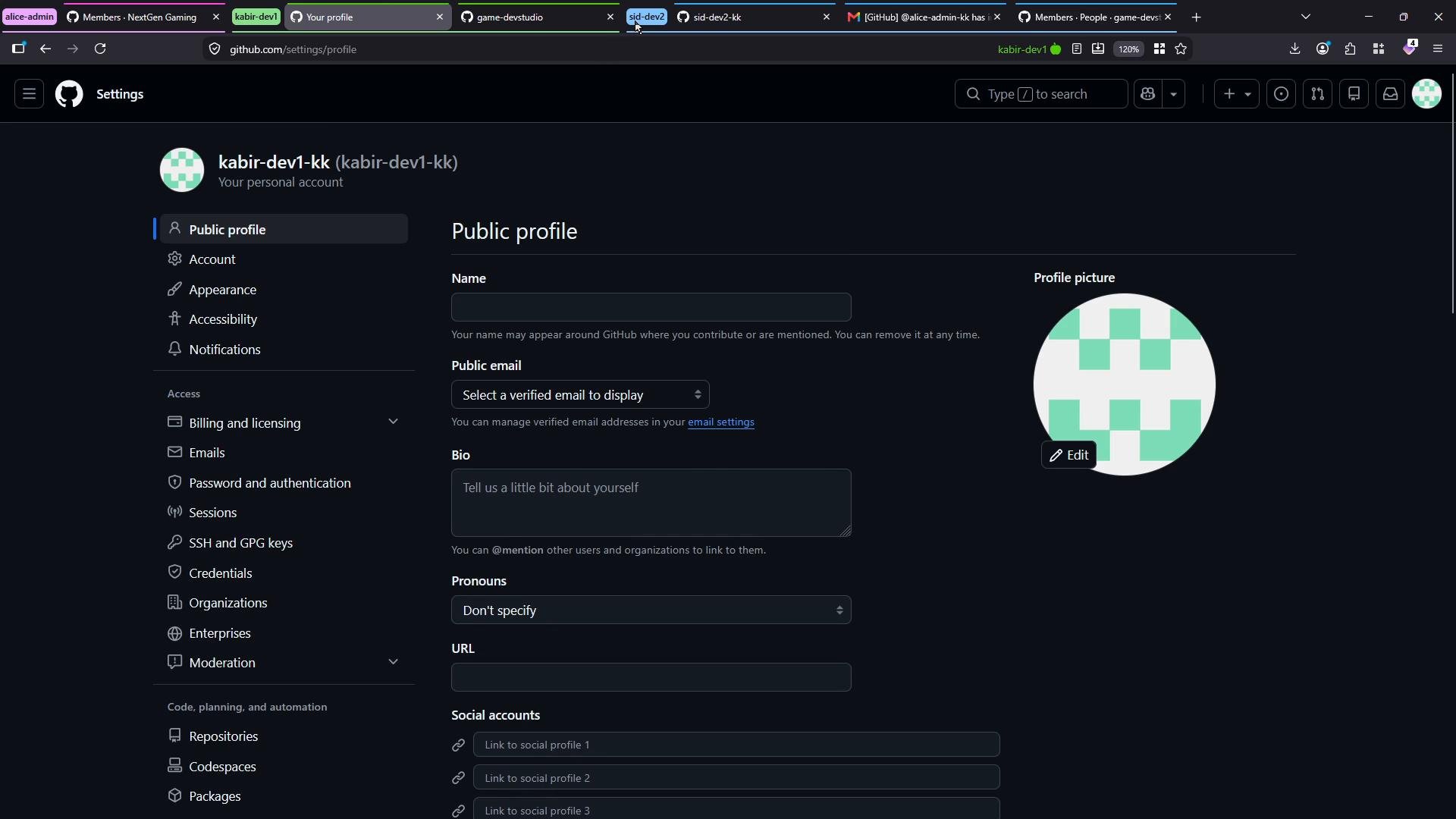Follow the email settings link
The height and width of the screenshot is (819, 1456).
tap(720, 422)
